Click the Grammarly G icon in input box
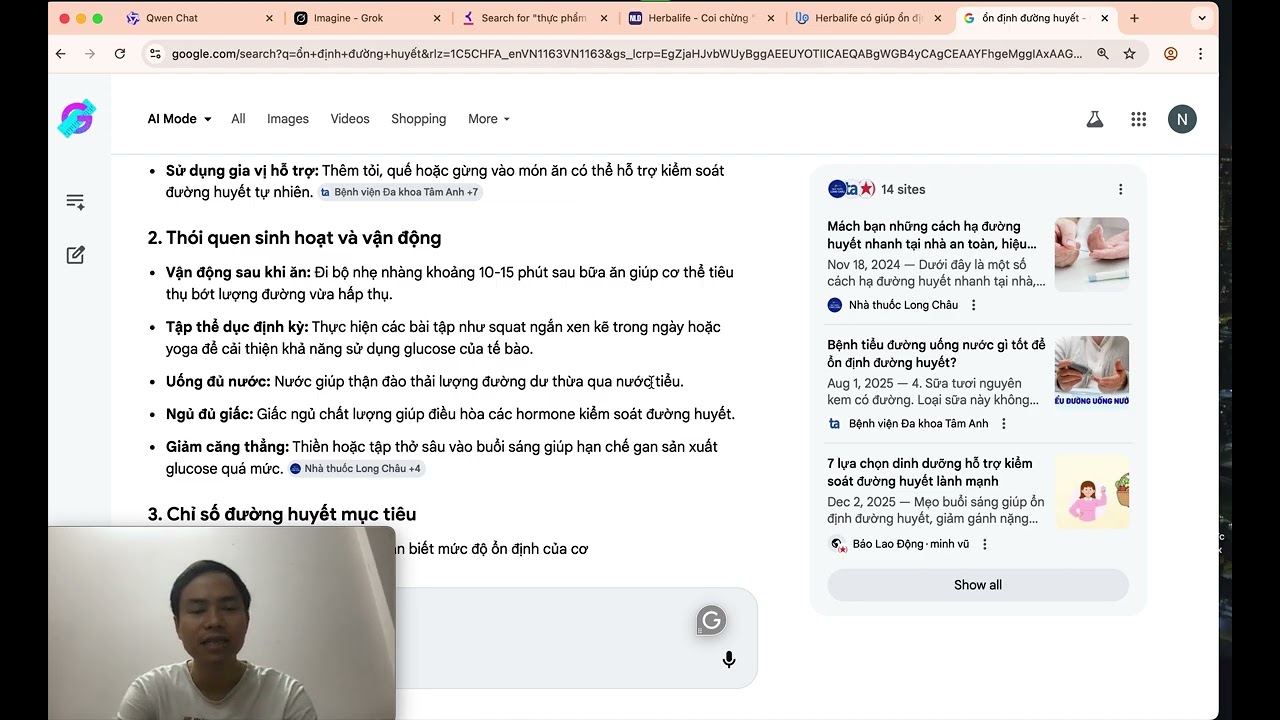This screenshot has width=1280, height=720. (711, 621)
